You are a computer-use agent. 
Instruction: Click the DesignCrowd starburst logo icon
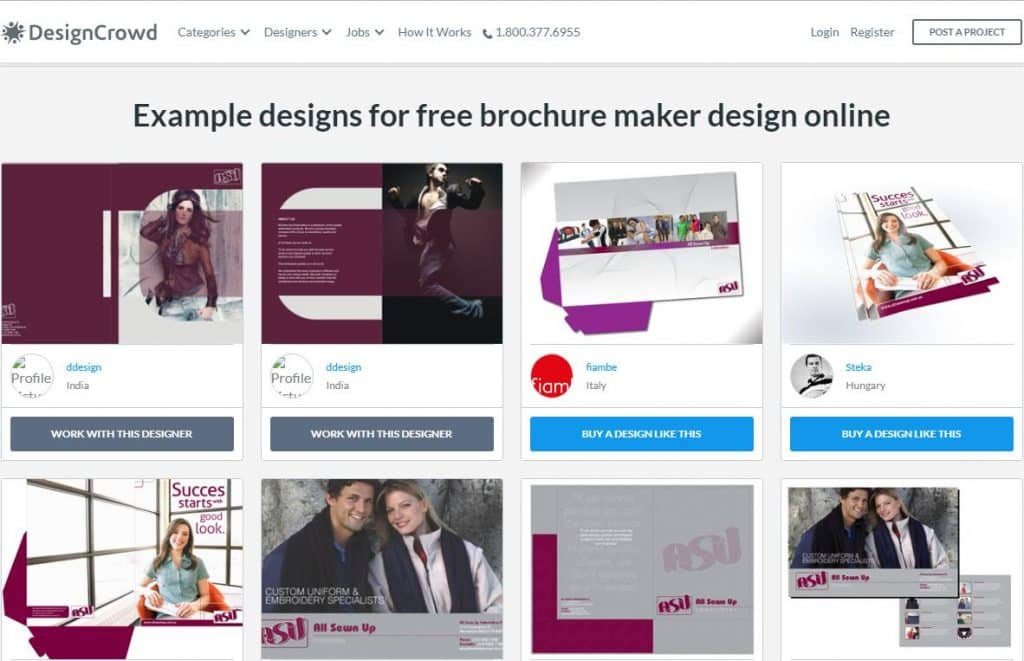(12, 32)
